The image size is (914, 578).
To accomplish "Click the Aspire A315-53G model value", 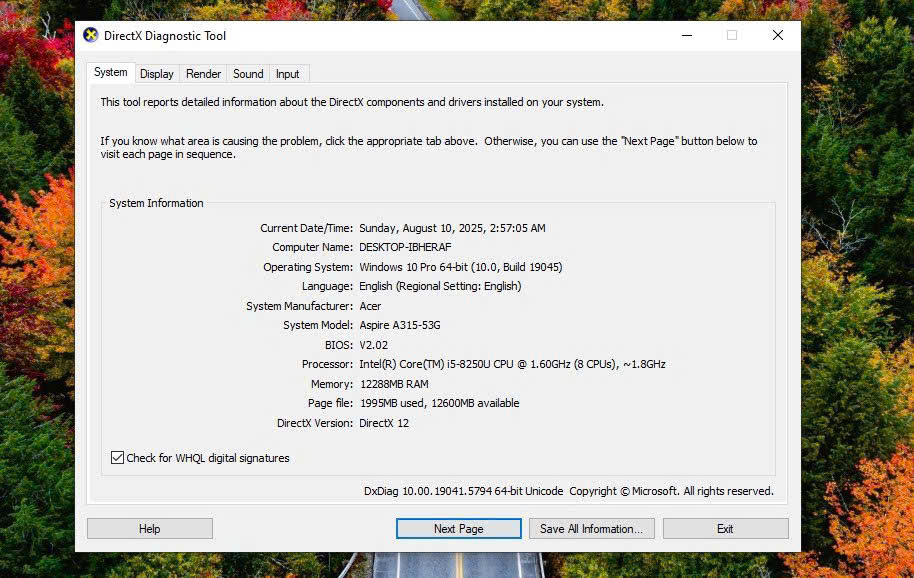I will 400,325.
